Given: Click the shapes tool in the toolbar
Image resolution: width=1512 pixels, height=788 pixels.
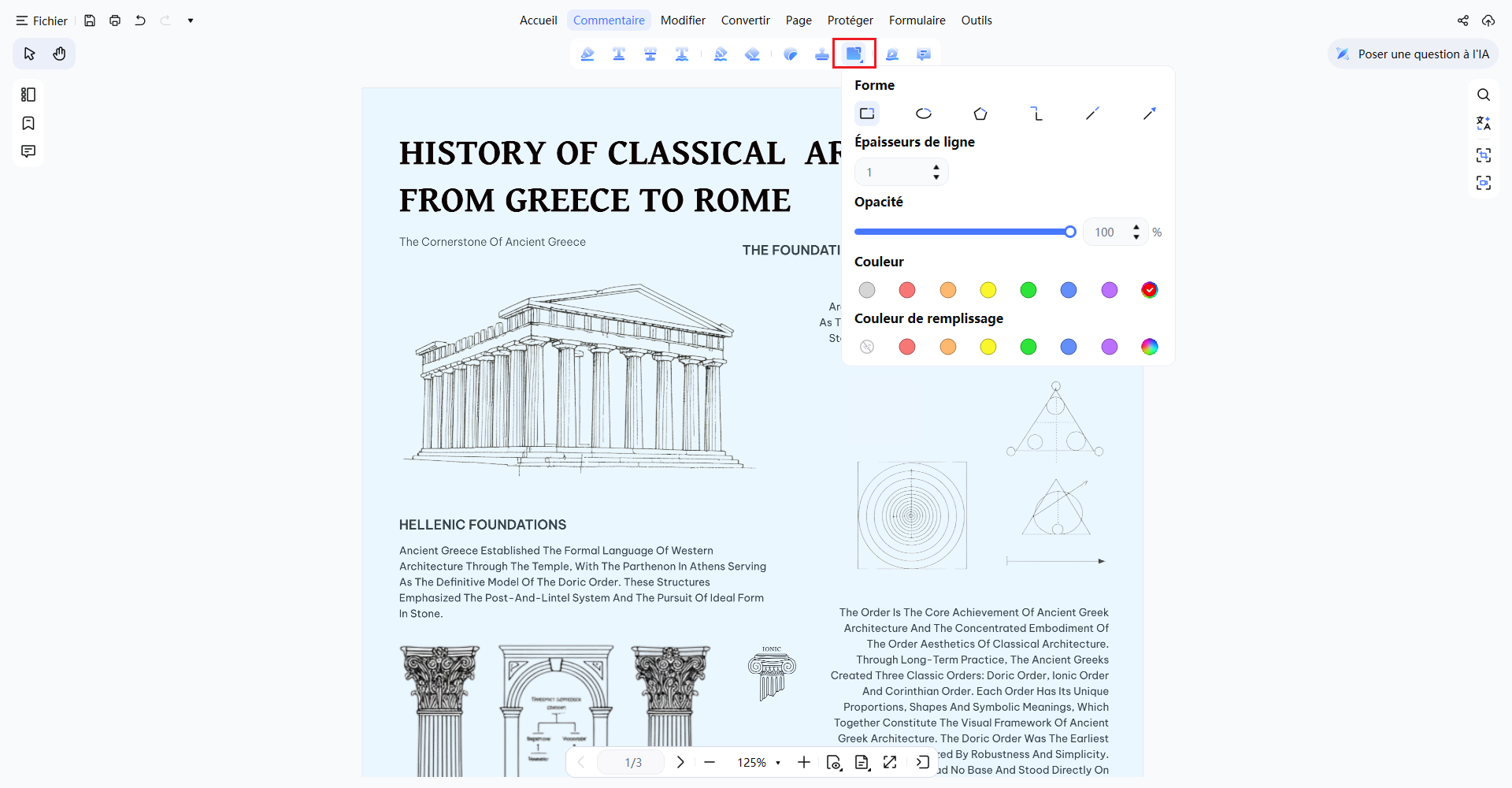Looking at the screenshot, I should (854, 54).
